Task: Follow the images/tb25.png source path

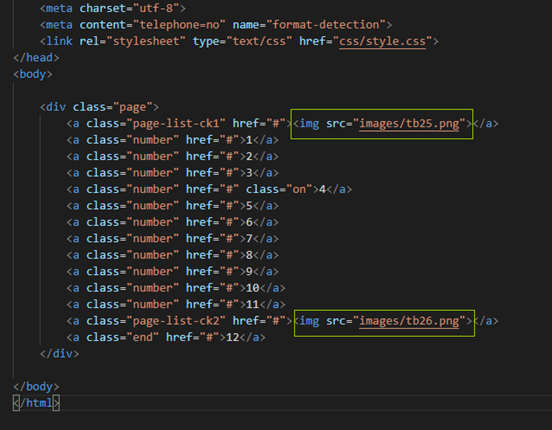Action: click(x=409, y=124)
